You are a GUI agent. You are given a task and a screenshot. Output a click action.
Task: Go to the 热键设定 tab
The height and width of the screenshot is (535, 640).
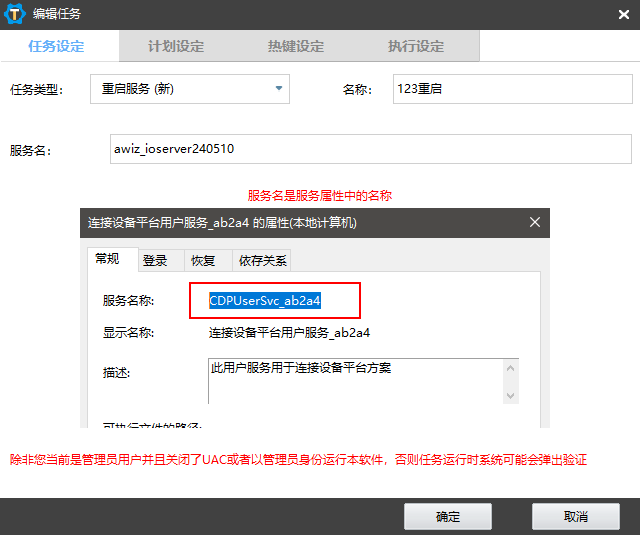[x=296, y=47]
